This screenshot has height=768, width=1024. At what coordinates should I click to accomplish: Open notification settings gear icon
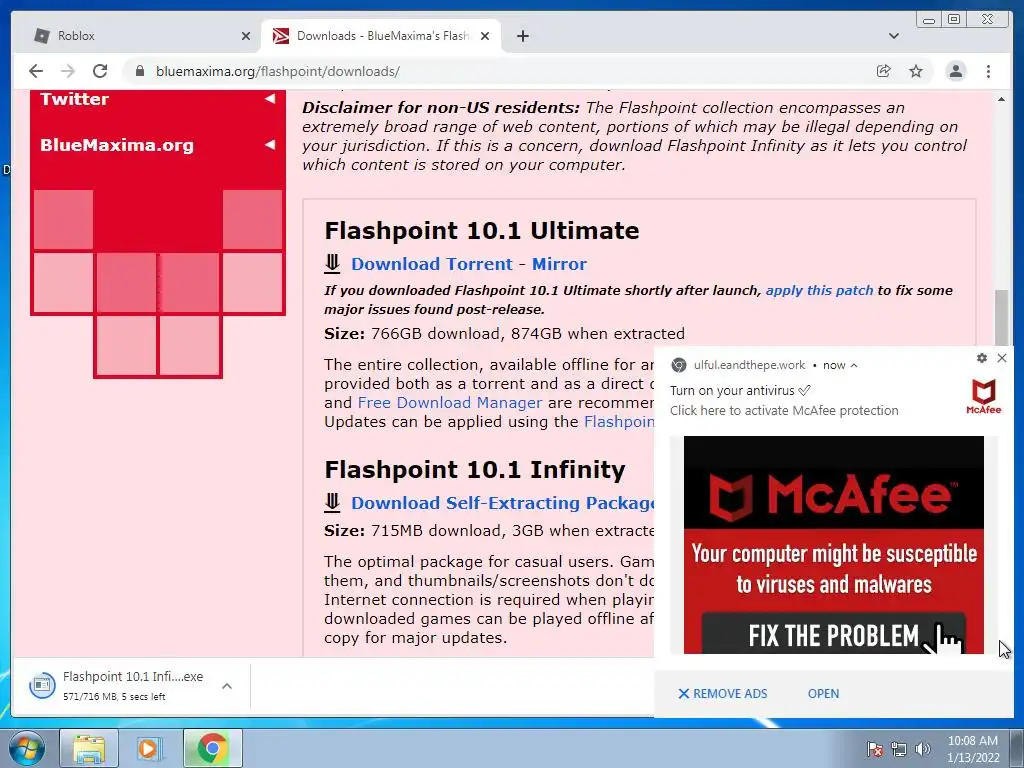click(x=982, y=358)
